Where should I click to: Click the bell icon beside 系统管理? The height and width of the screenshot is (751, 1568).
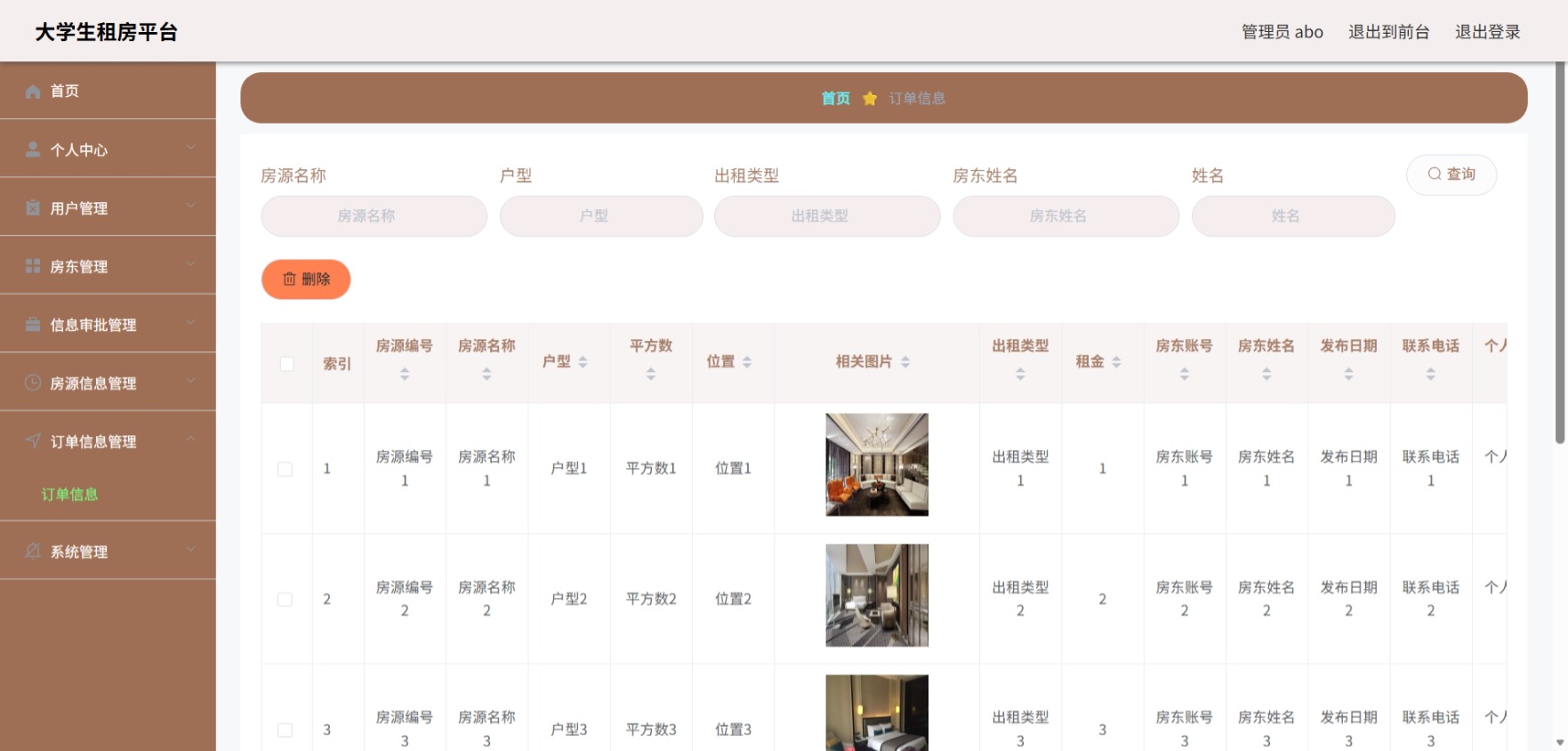click(33, 551)
